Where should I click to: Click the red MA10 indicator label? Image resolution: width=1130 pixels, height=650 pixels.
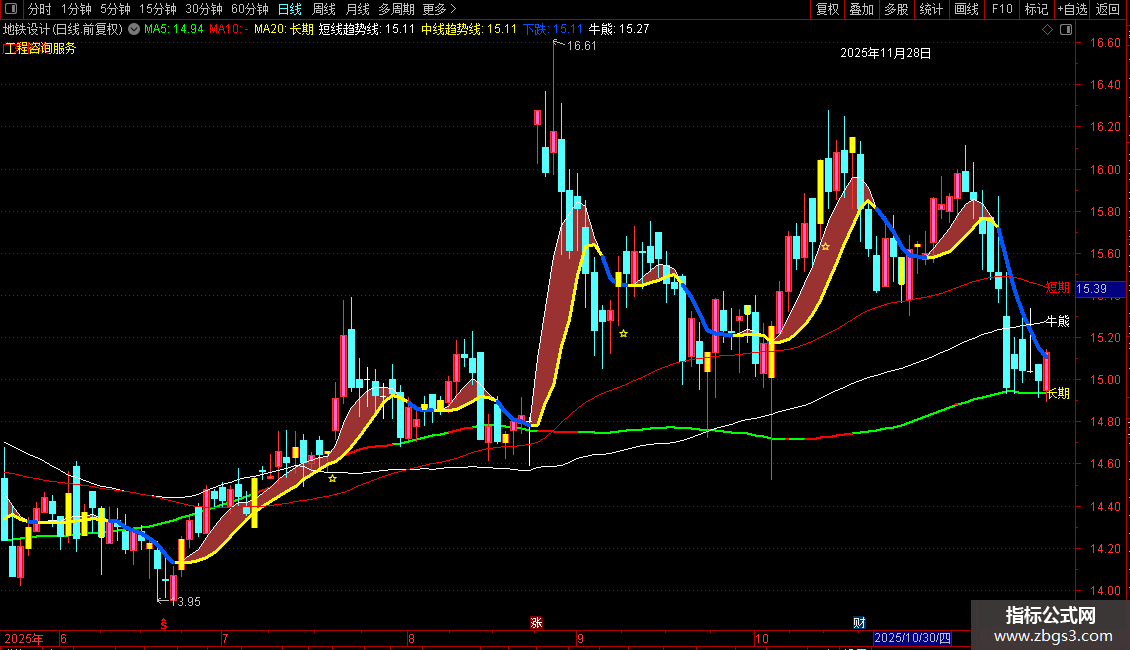[x=229, y=29]
